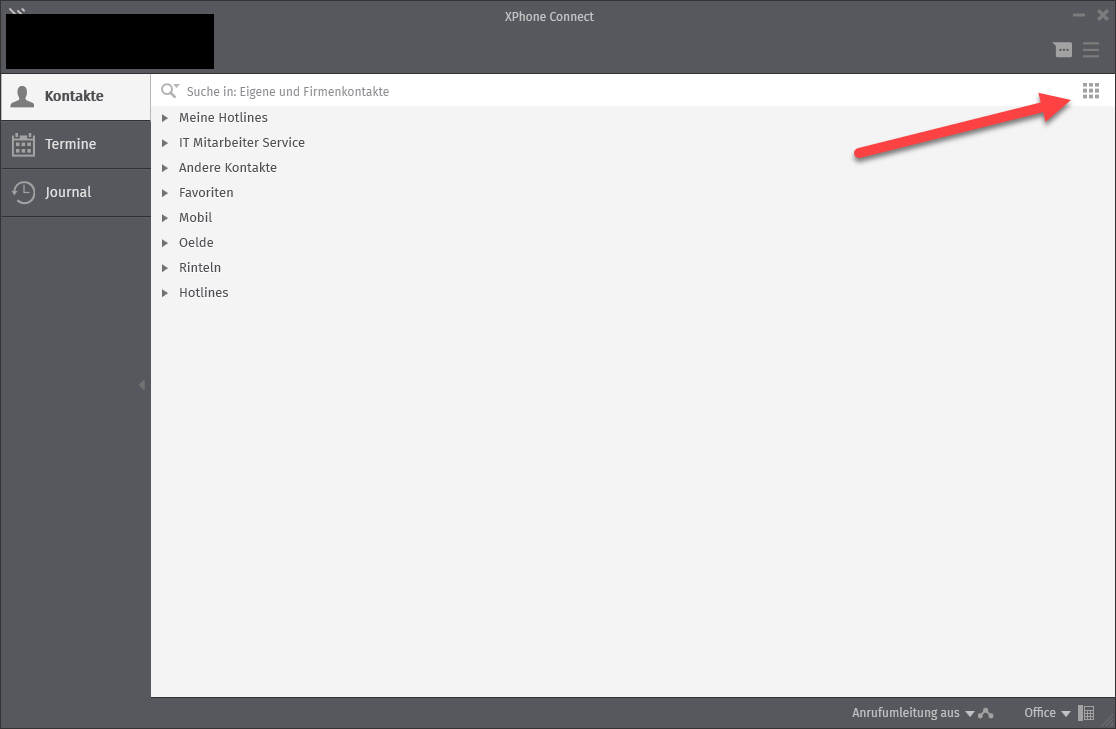Viewport: 1116px width, 729px height.
Task: Open the chat messages icon
Action: [x=1062, y=50]
